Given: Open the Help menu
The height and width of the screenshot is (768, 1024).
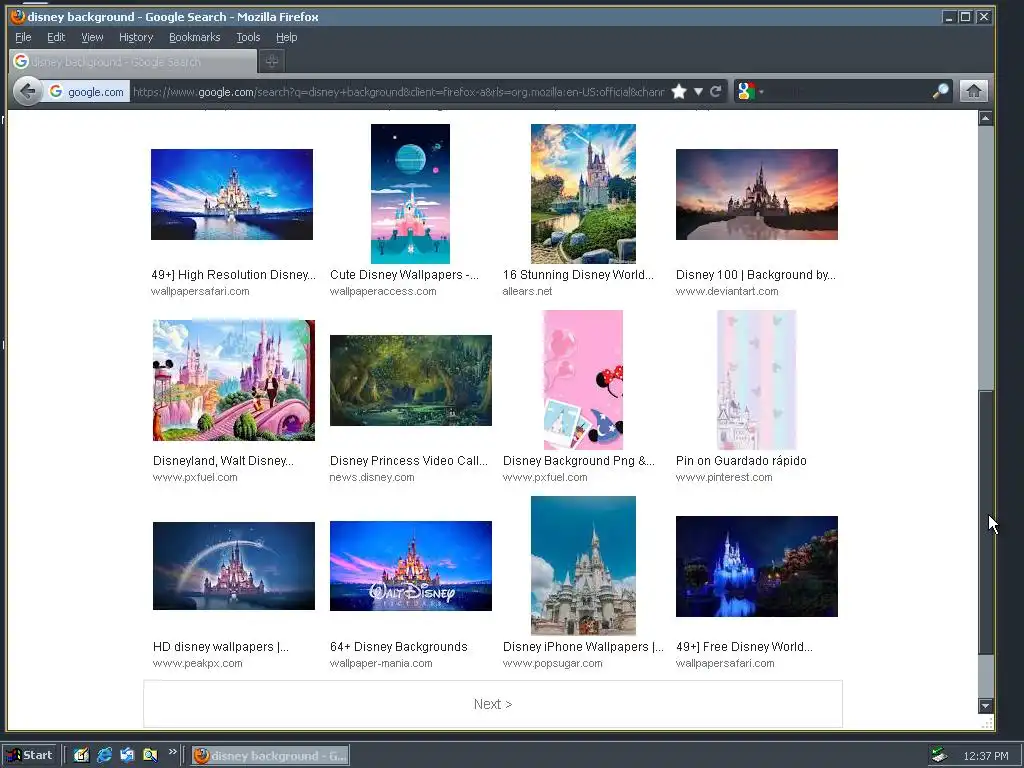Looking at the screenshot, I should 287,37.
